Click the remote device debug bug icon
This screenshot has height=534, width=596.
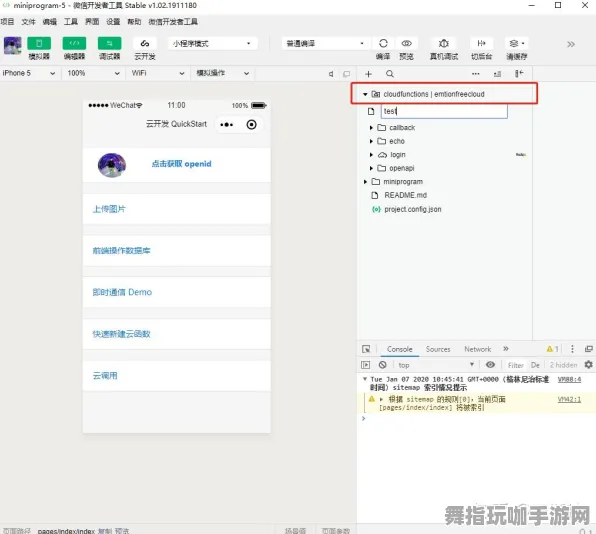click(x=444, y=43)
